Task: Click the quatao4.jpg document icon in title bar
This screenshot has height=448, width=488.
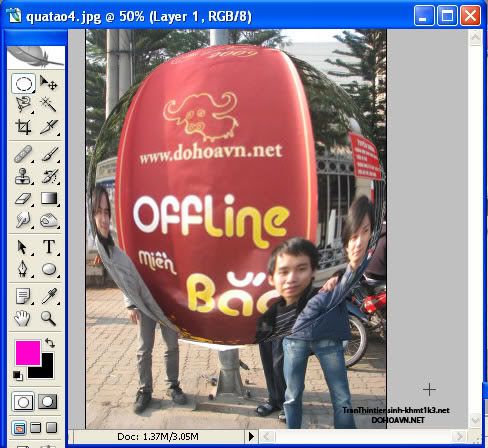Action: point(15,15)
